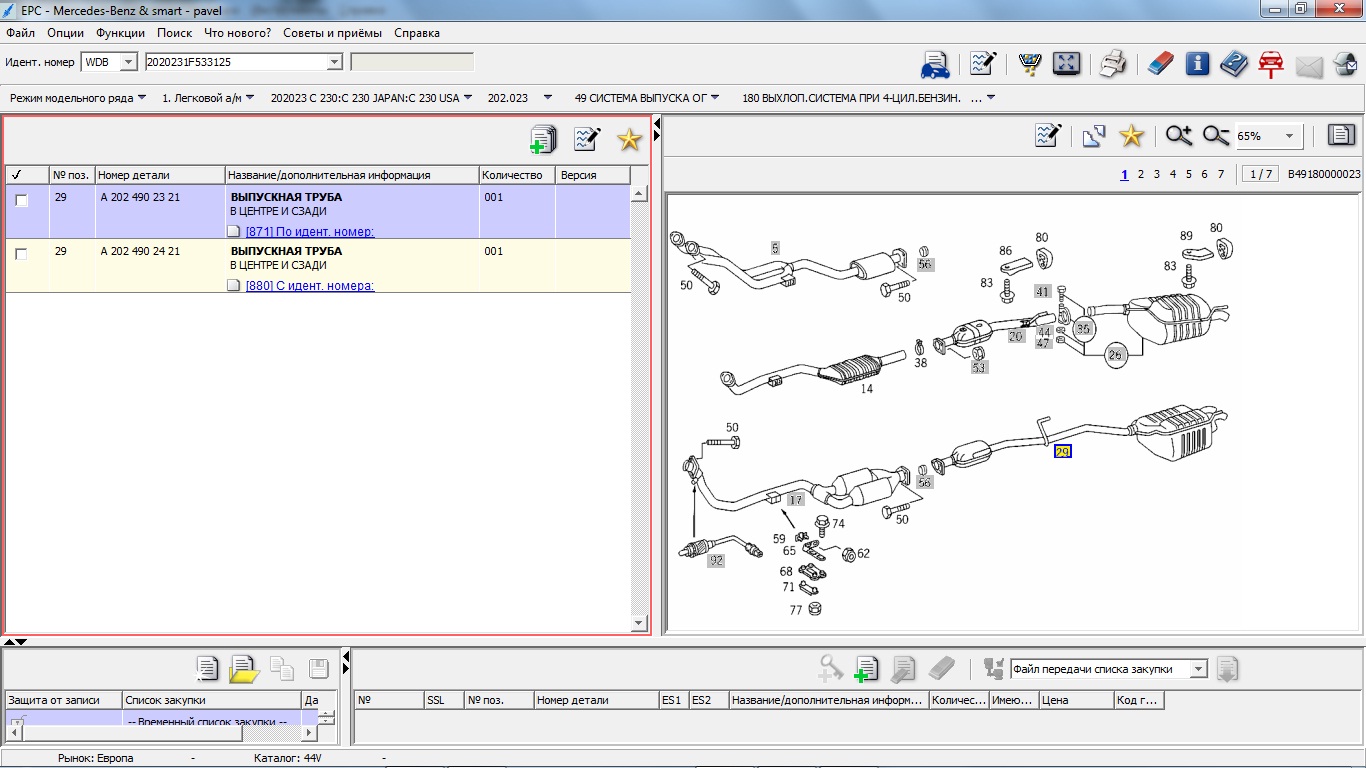This screenshot has width=1366, height=768.
Task: Open the Функции menu
Action: [x=120, y=33]
